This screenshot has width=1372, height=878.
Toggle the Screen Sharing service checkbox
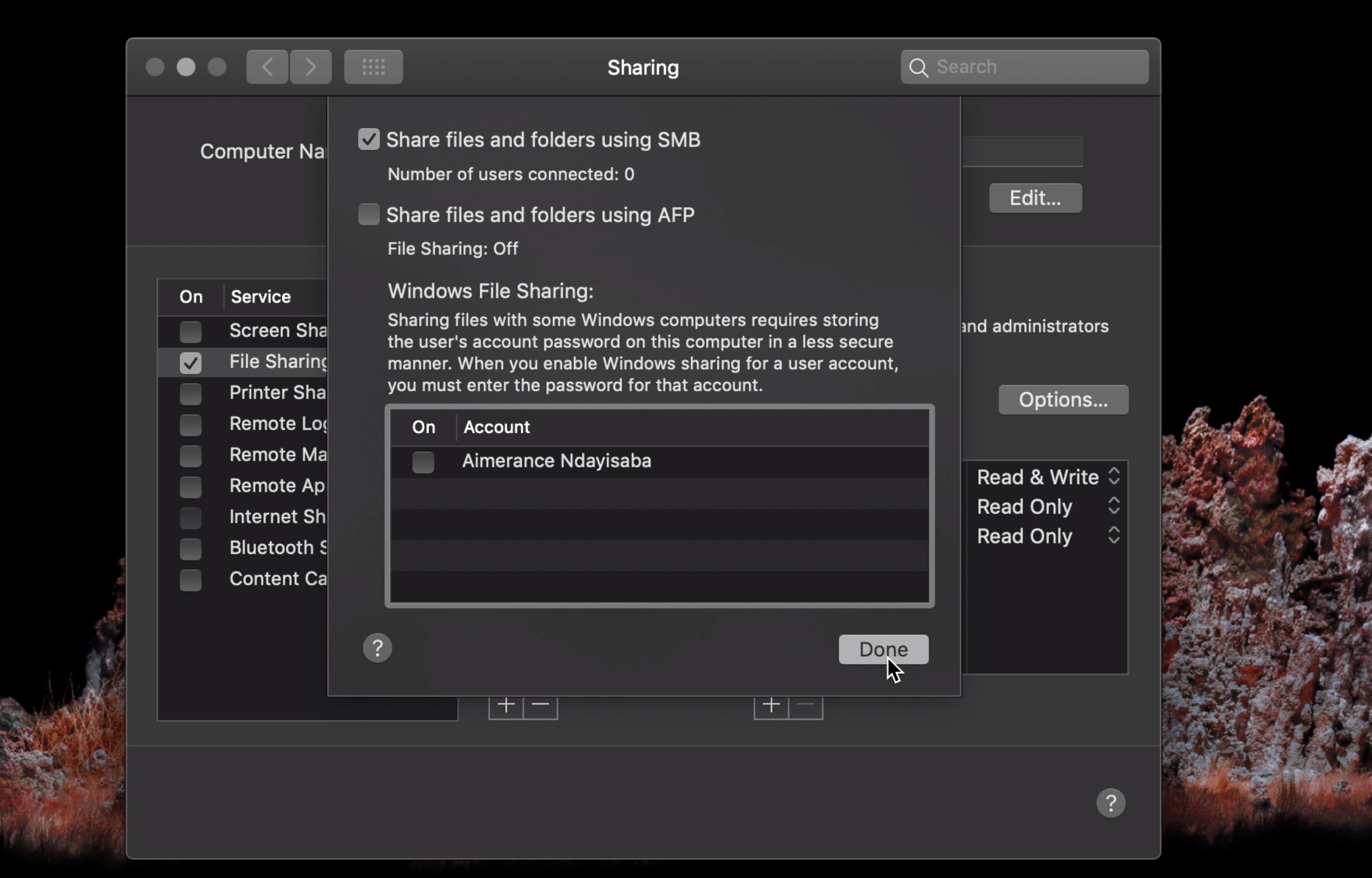click(x=190, y=331)
